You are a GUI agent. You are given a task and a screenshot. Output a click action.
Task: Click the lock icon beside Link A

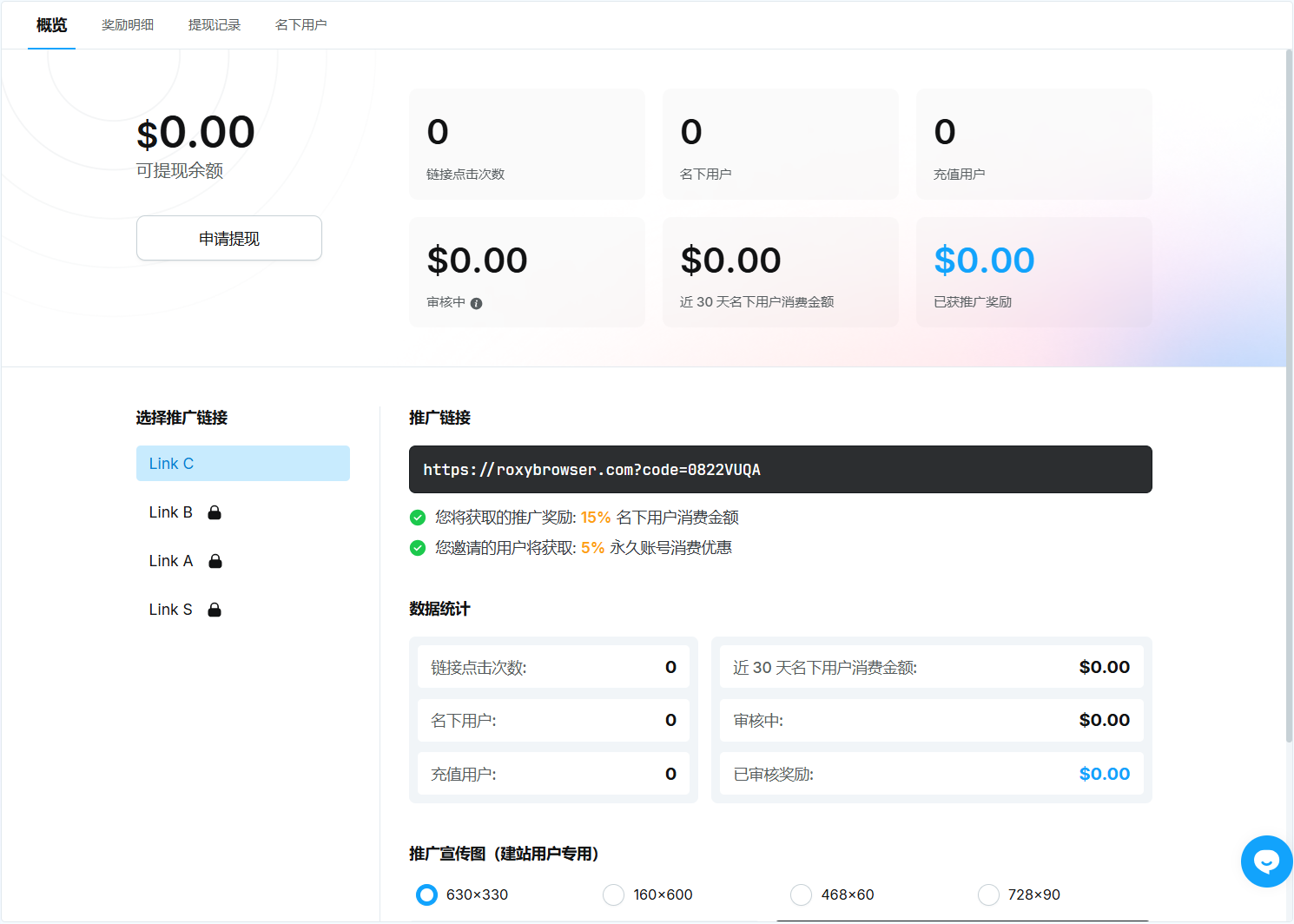pos(215,561)
